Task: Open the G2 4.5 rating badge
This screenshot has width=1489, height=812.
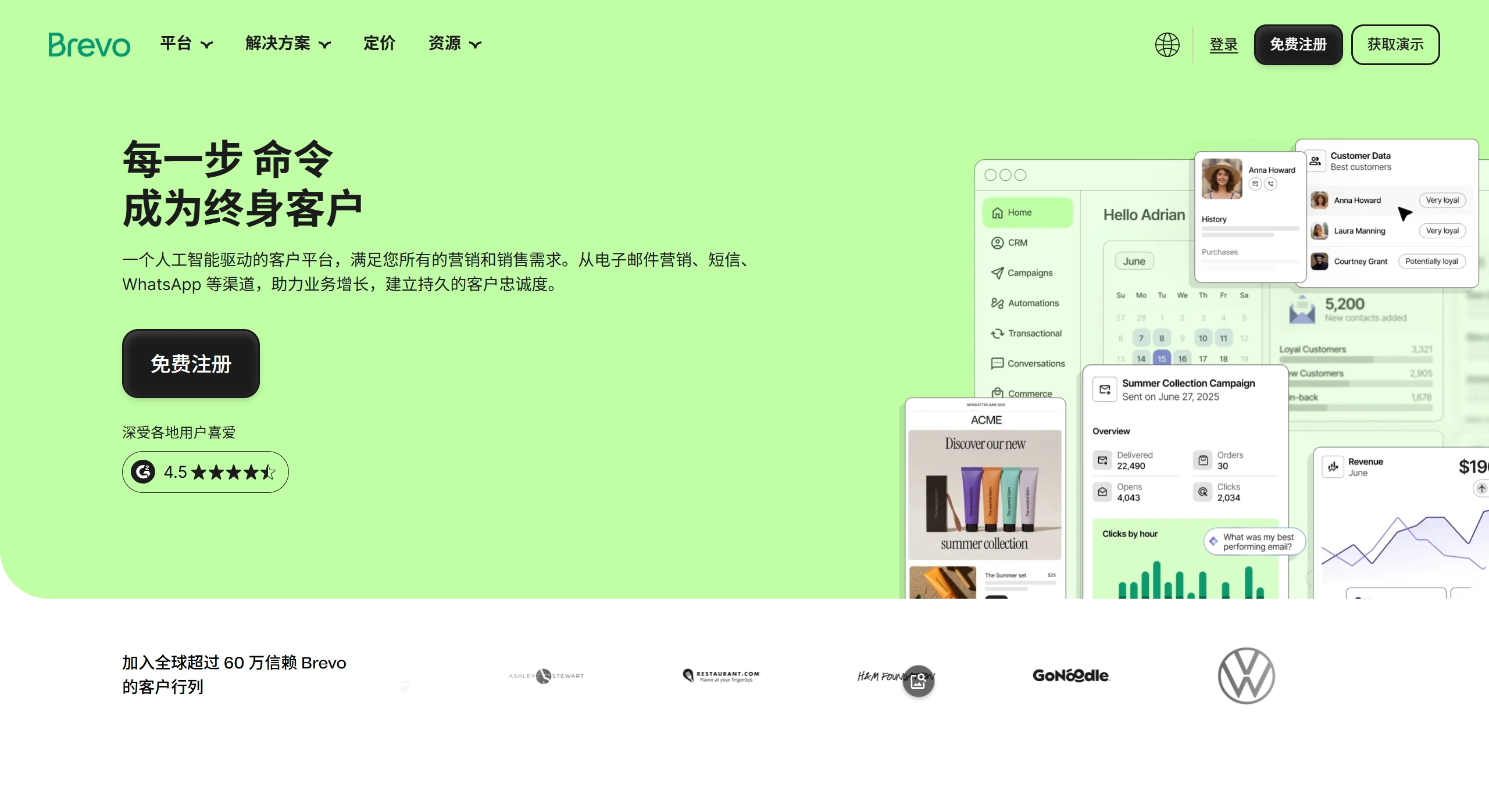Action: click(x=205, y=472)
